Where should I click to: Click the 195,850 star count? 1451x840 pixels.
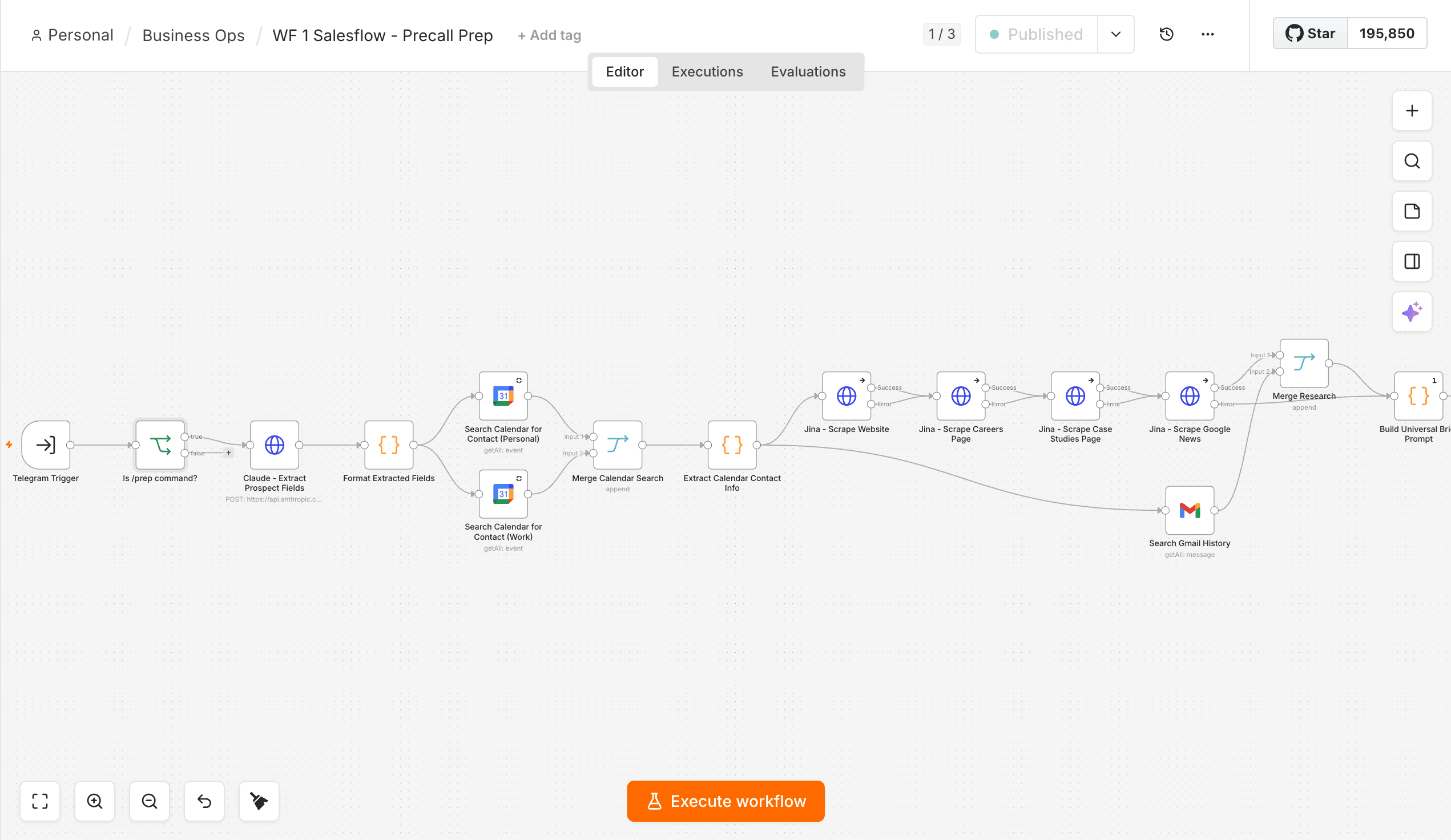[x=1386, y=34]
